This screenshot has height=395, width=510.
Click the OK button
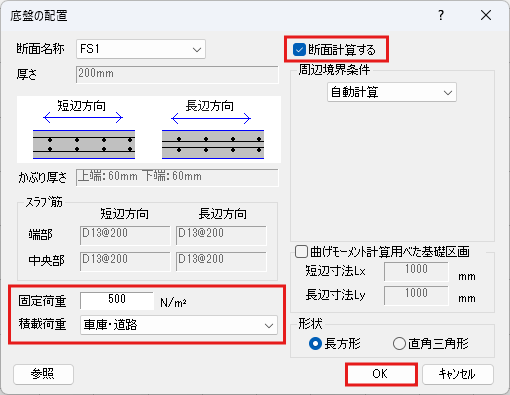tap(381, 374)
